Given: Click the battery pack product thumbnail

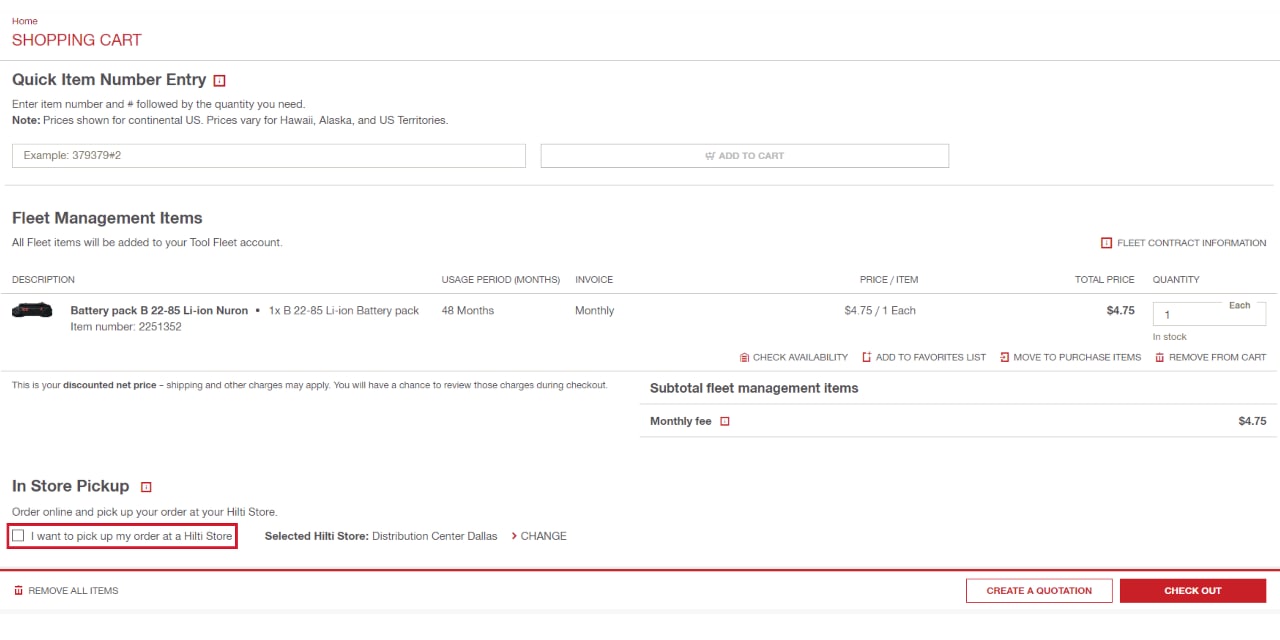Looking at the screenshot, I should pos(32,310).
